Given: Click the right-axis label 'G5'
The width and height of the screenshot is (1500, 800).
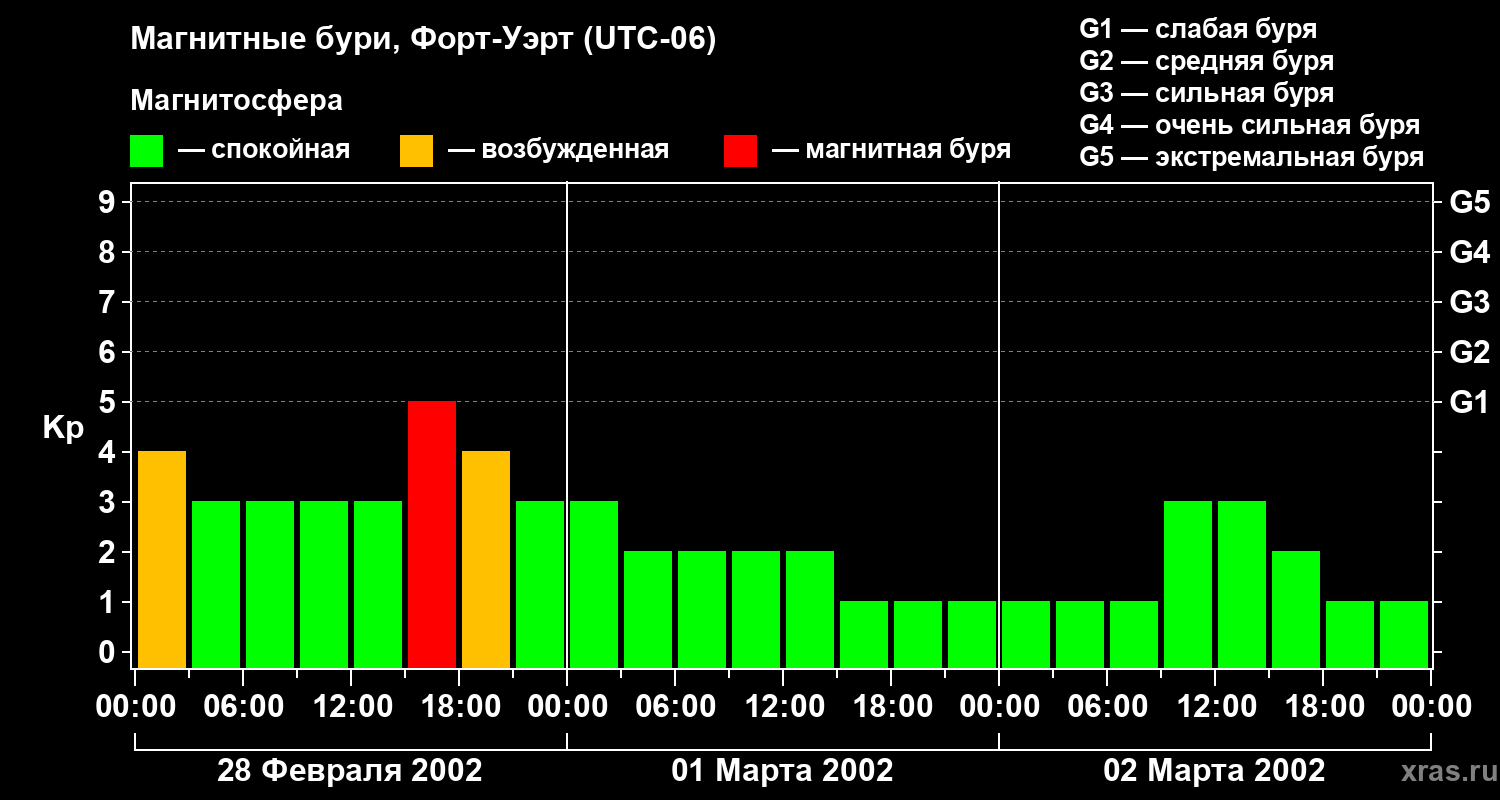Looking at the screenshot, I should pos(1469,202).
